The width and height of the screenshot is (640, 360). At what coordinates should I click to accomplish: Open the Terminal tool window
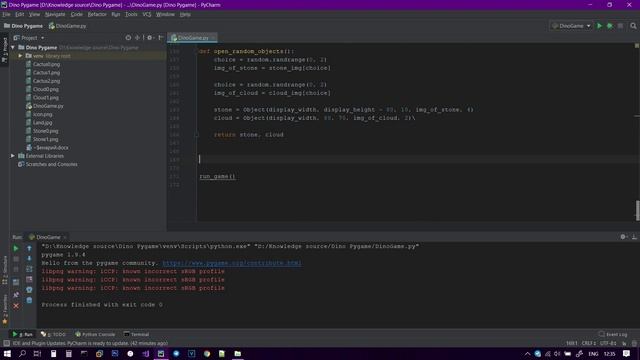tap(137, 334)
